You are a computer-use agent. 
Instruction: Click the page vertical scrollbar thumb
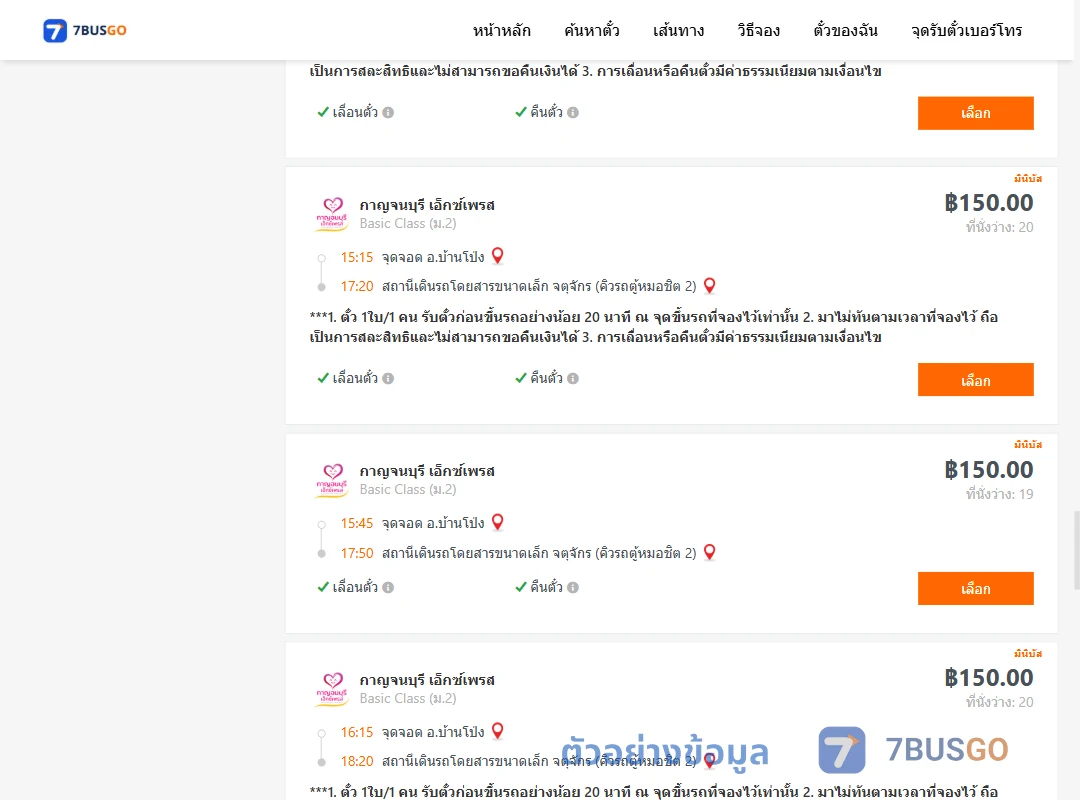(1077, 550)
